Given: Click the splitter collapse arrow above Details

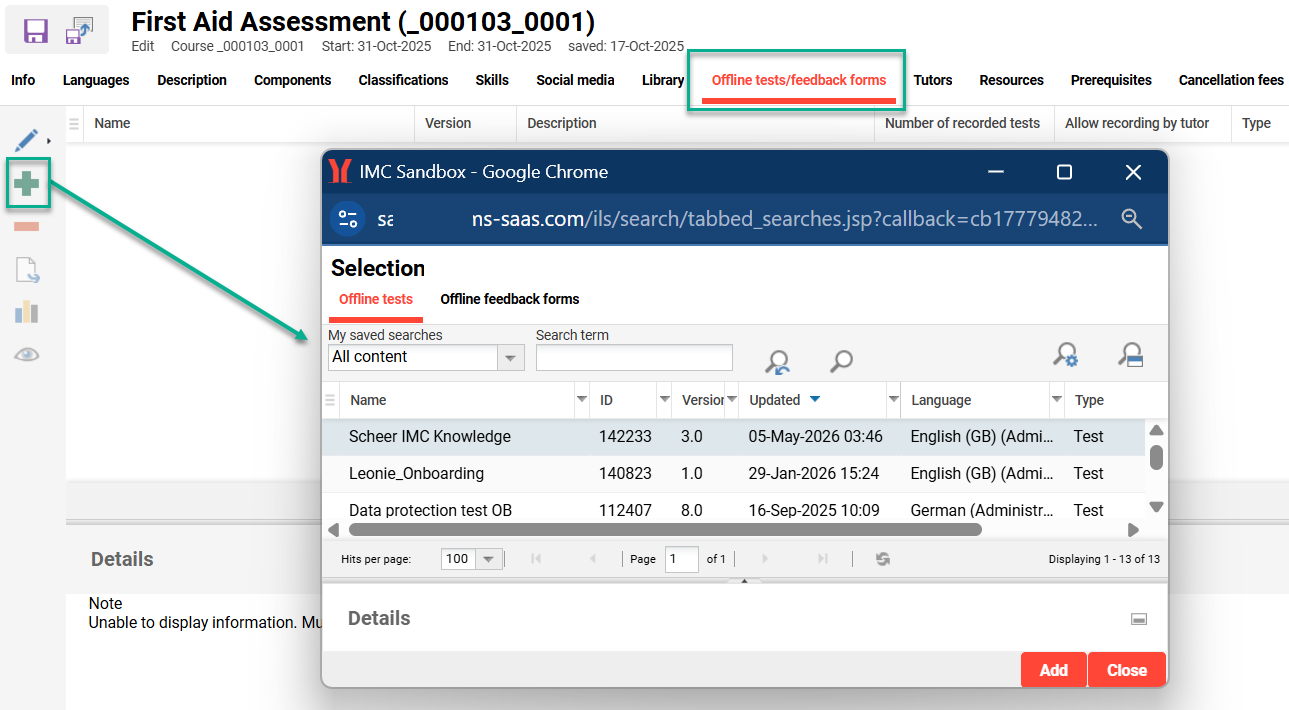Looking at the screenshot, I should click(x=744, y=580).
